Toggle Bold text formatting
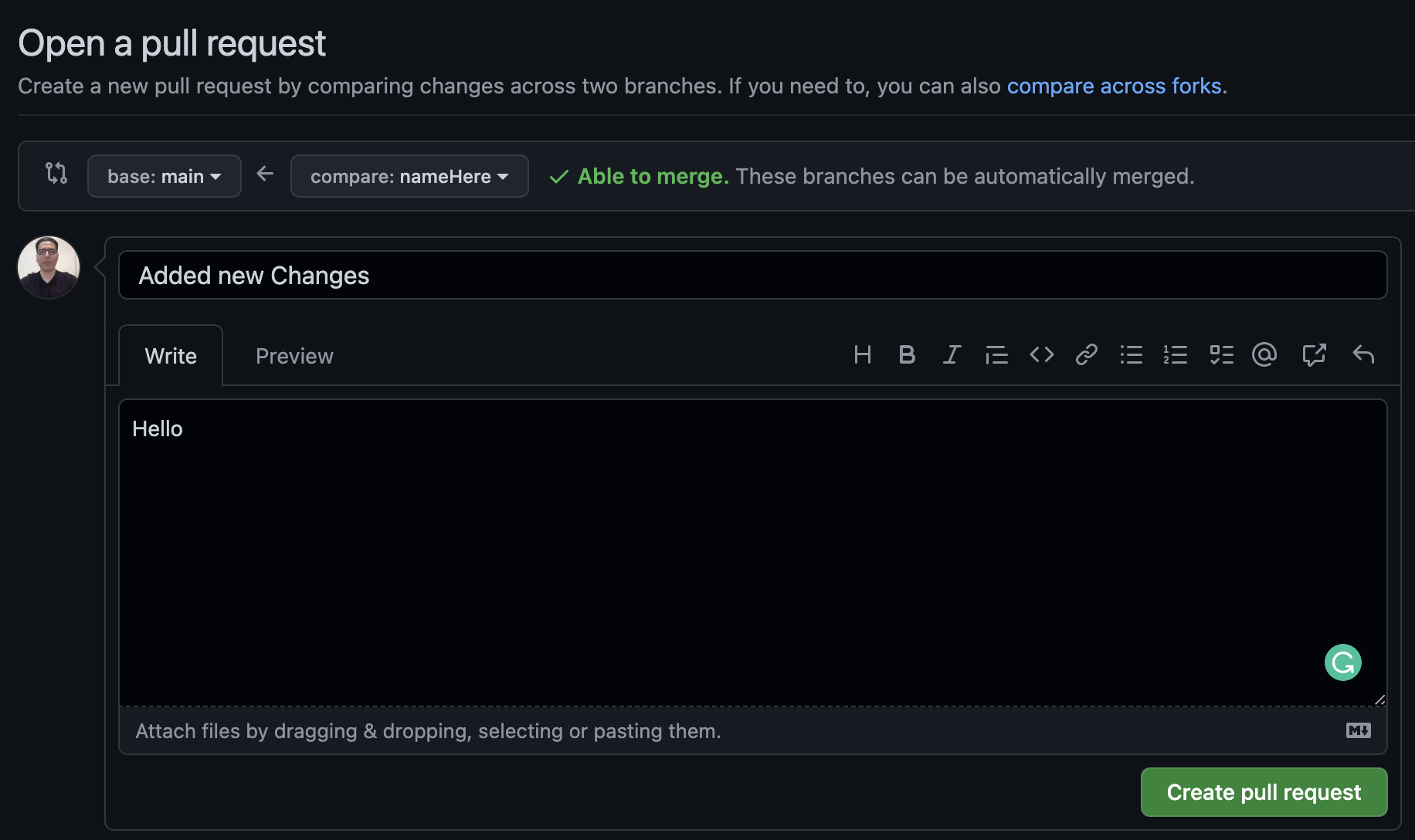This screenshot has height=840, width=1415. 907,355
